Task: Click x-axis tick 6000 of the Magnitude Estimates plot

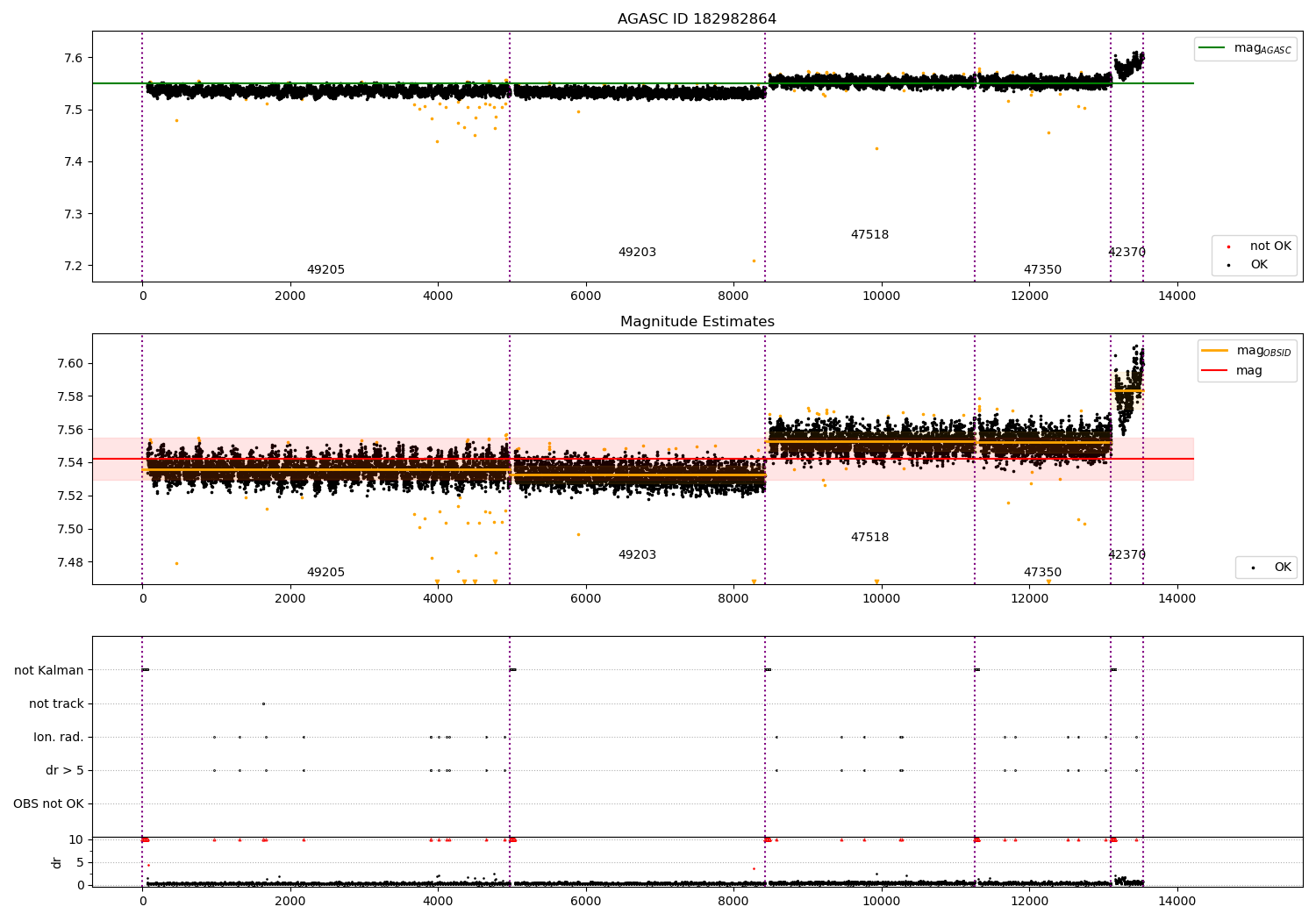Action: 586,598
